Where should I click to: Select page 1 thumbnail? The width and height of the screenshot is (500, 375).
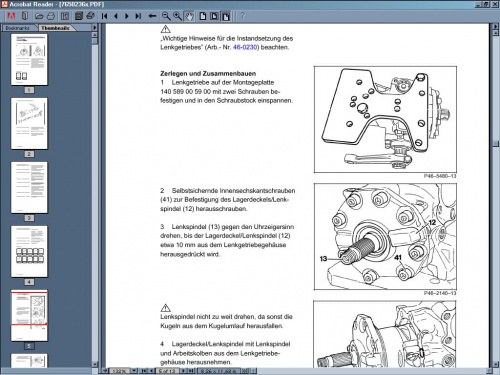point(29,60)
